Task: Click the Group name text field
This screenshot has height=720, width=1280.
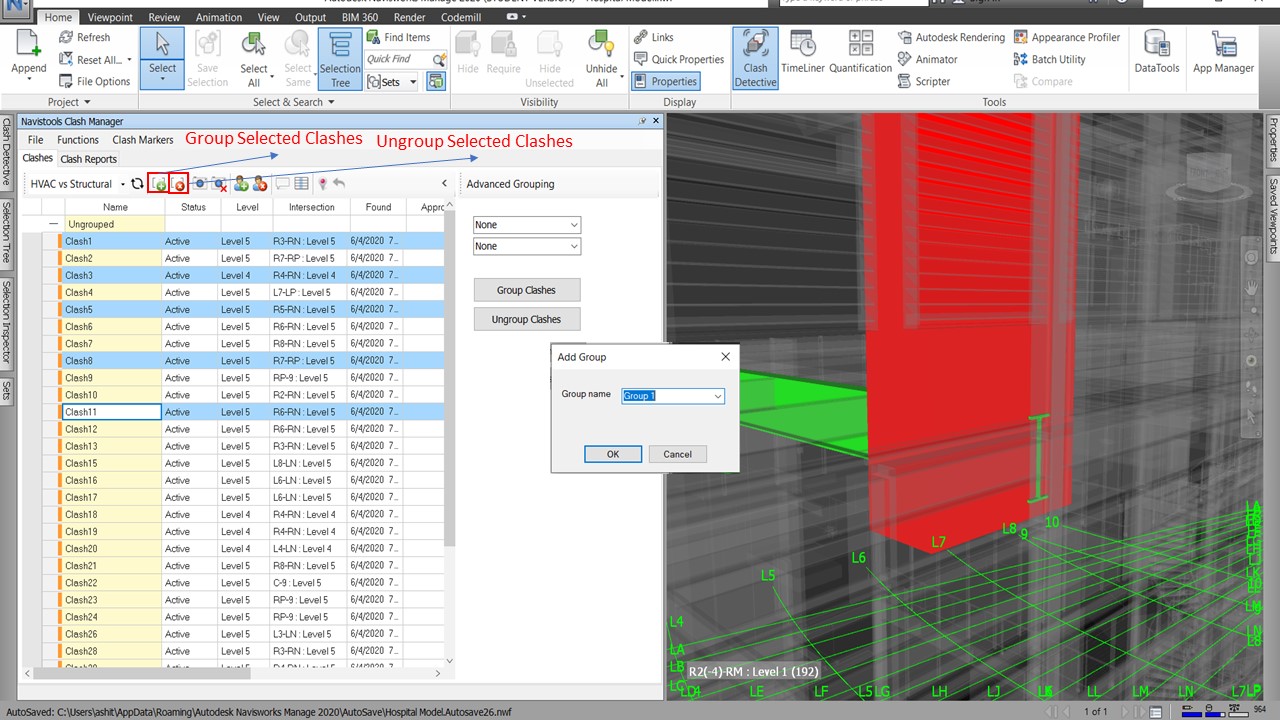Action: [666, 396]
